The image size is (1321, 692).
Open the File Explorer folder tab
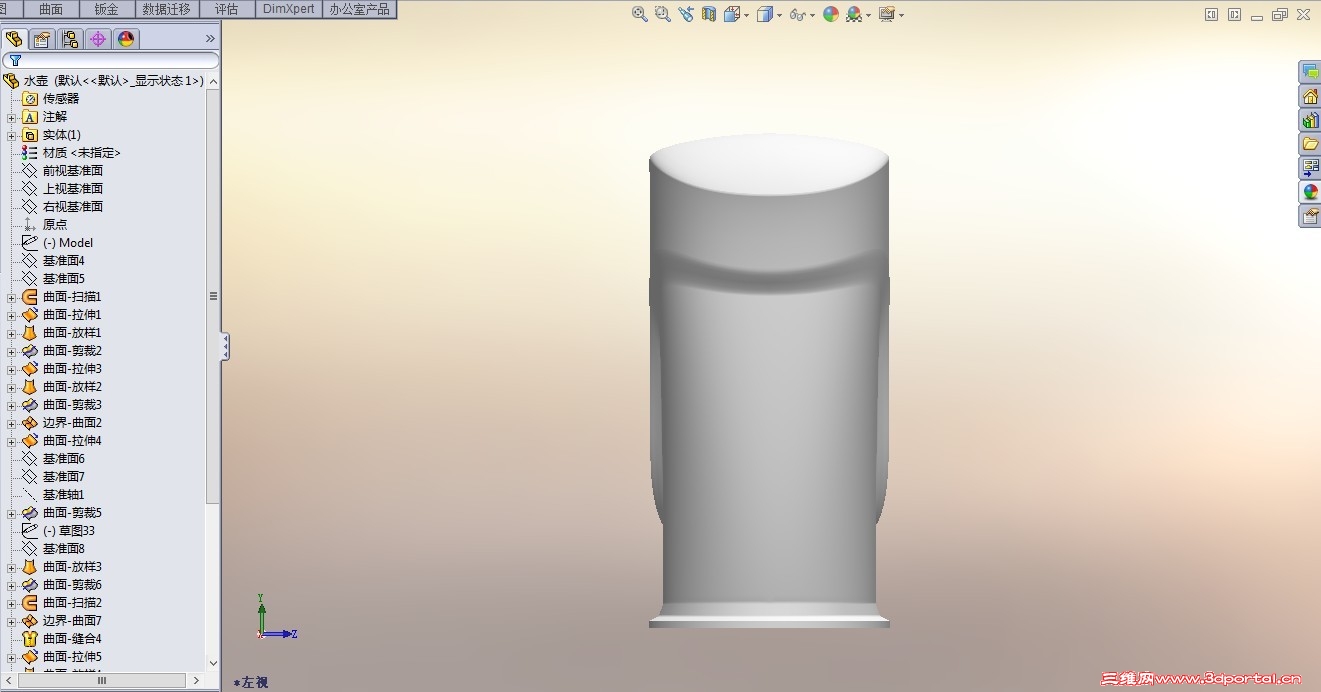(1310, 144)
